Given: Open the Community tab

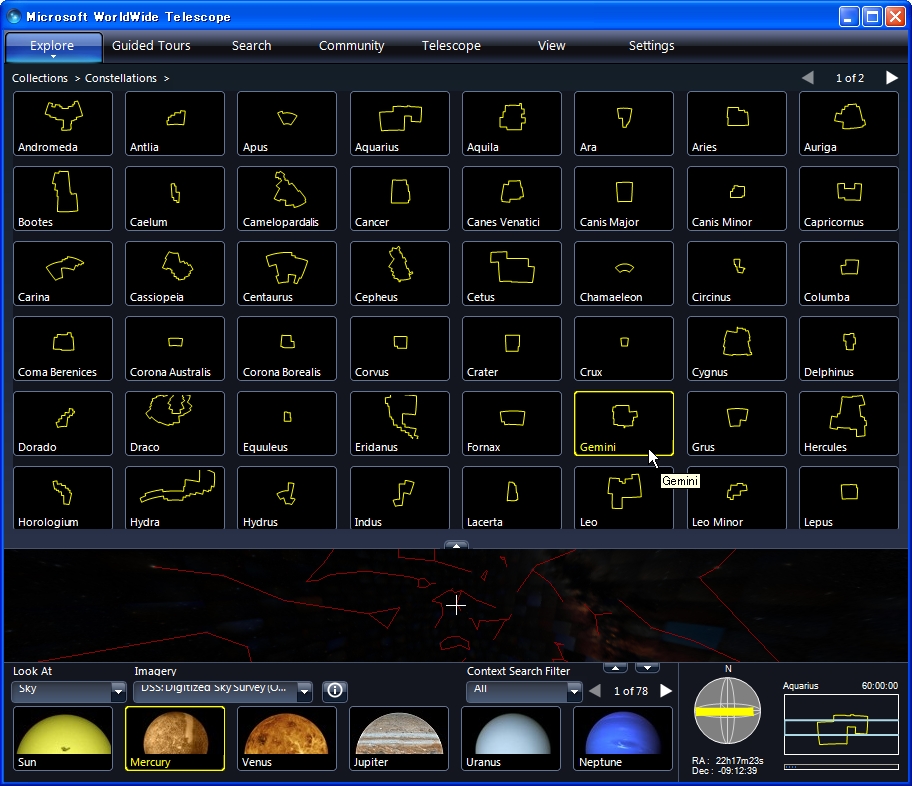Looking at the screenshot, I should click(351, 45).
